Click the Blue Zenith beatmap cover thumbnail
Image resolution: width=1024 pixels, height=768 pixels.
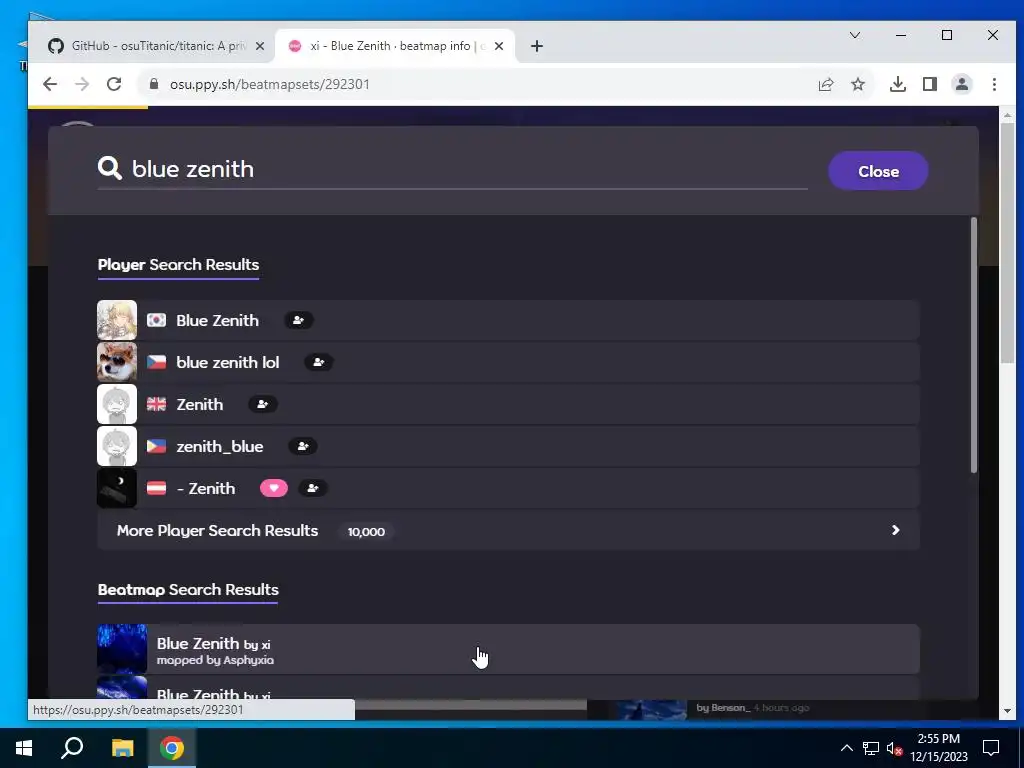pos(122,649)
